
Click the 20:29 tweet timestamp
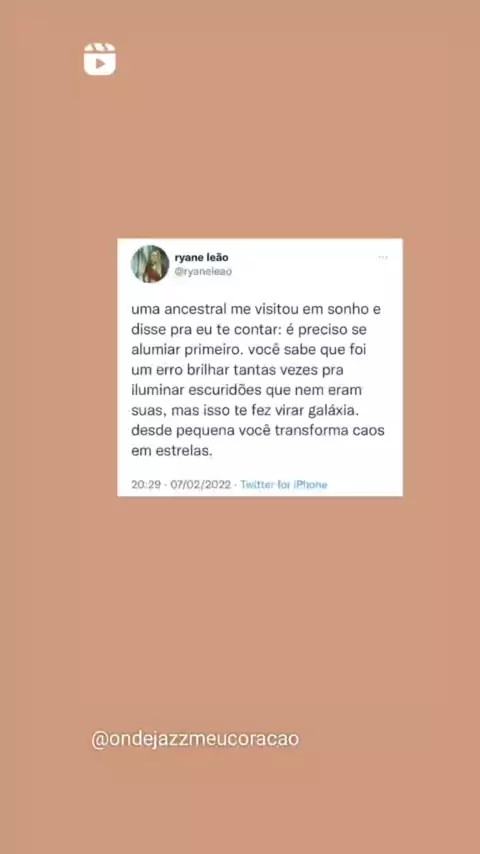click(146, 484)
